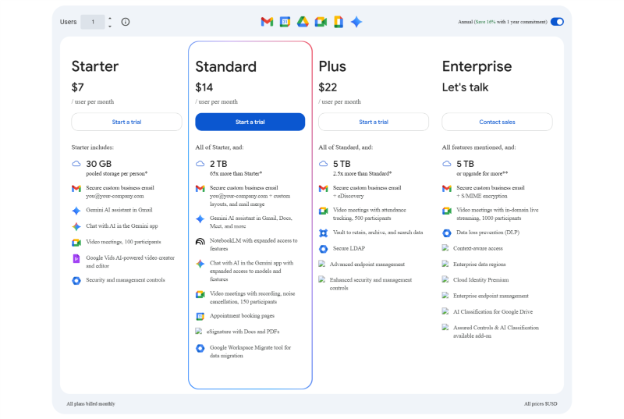Contact sales for the Enterprise plan

click(497, 122)
